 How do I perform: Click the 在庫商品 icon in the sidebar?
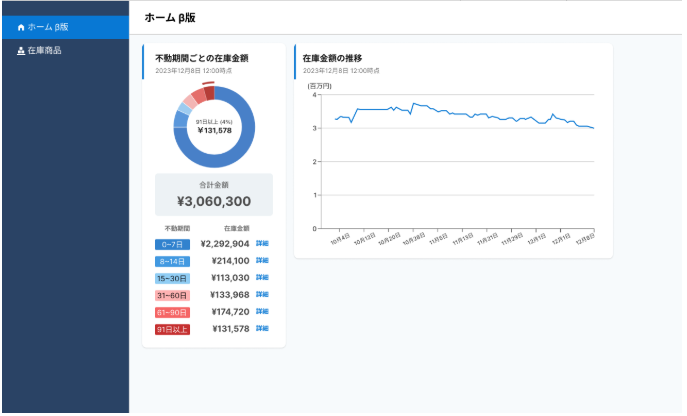(20, 50)
